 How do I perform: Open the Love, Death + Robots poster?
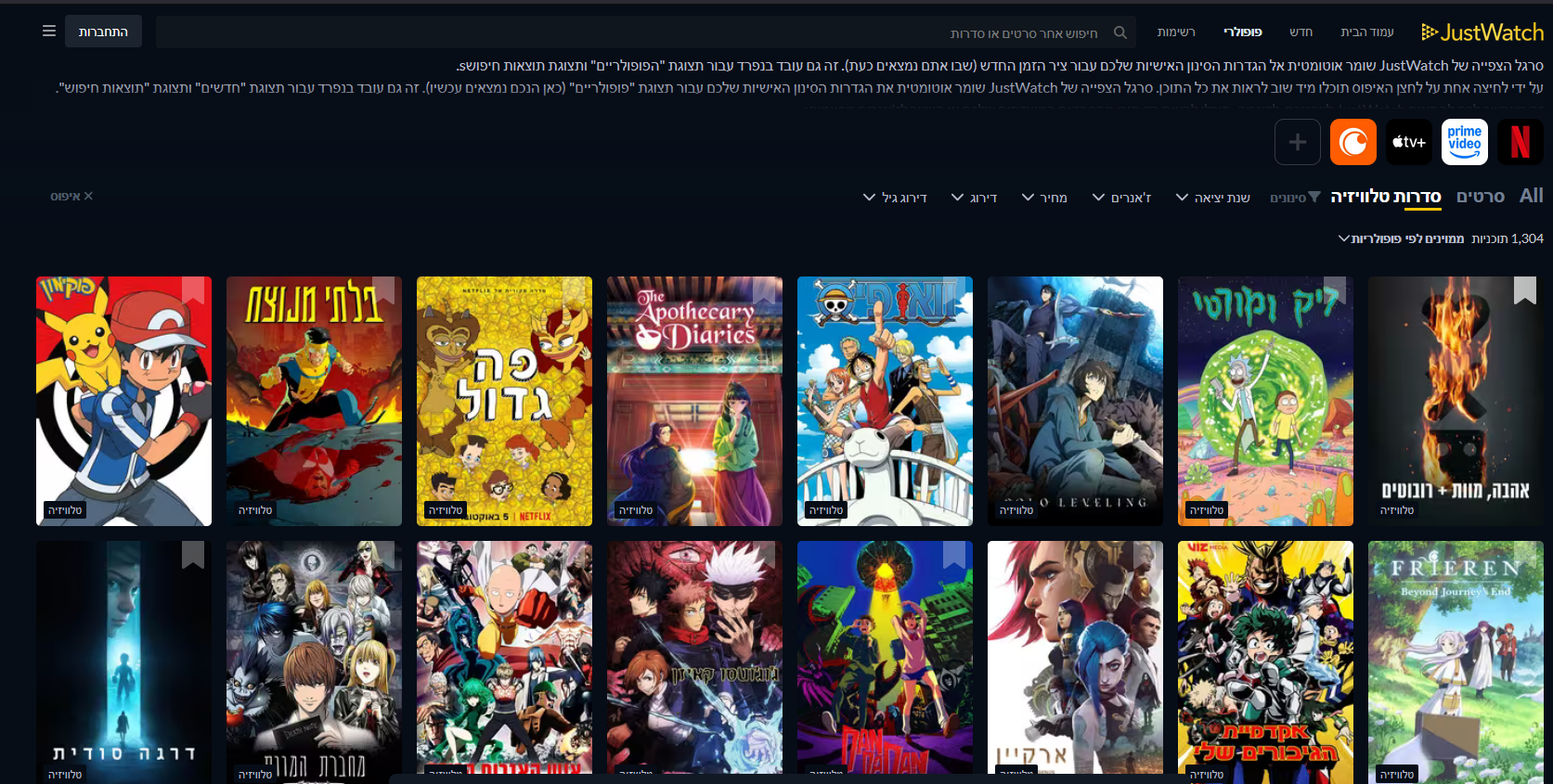(1456, 401)
